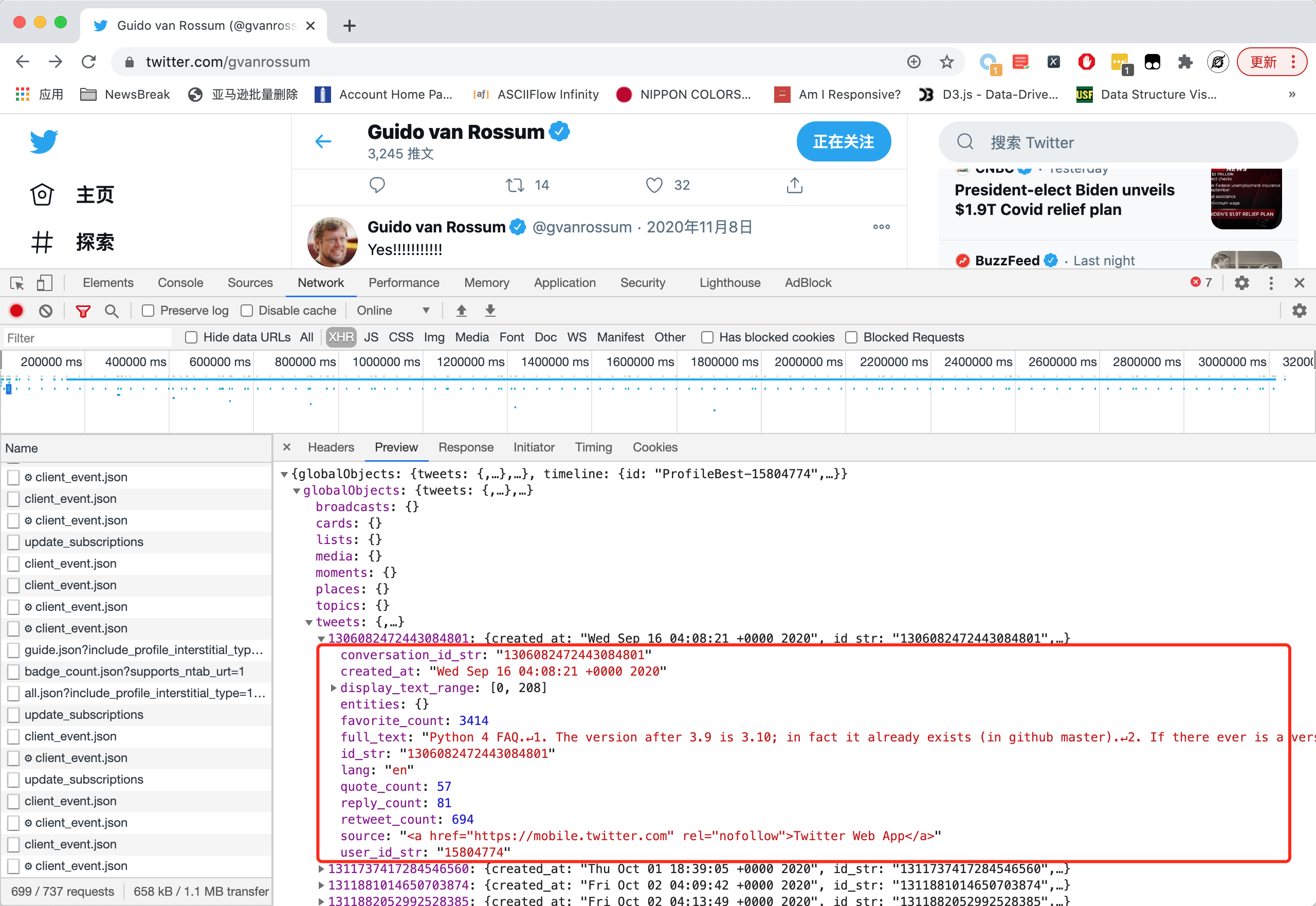Open the Online throttling dropdown

[393, 311]
